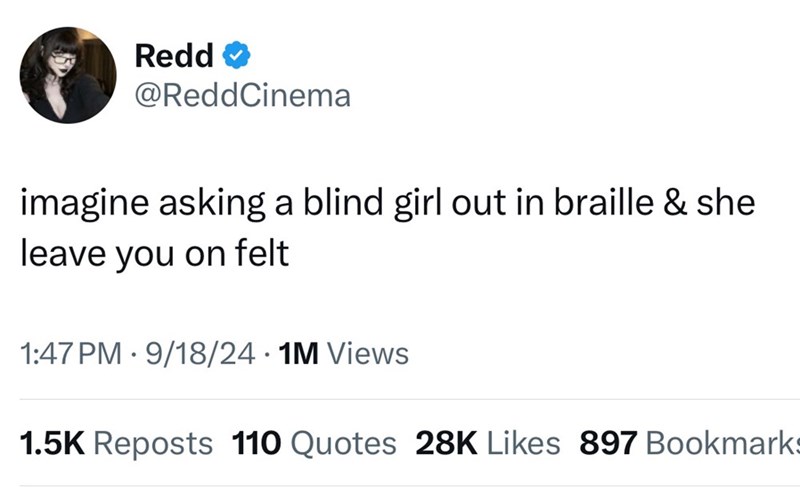View the Quotes label link
Image resolution: width=800 pixels, height=487 pixels.
[340, 442]
